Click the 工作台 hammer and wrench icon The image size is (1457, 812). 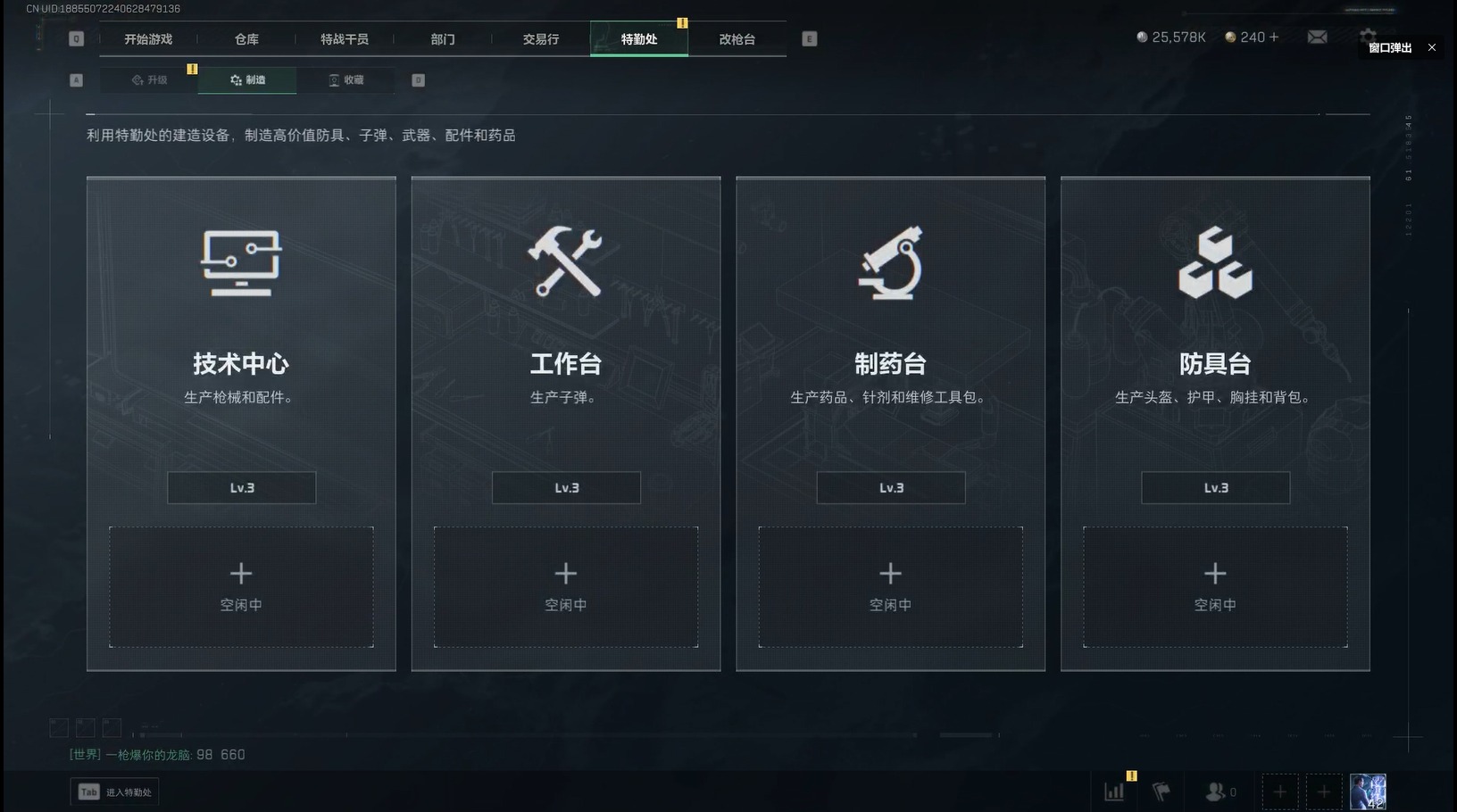tap(565, 261)
